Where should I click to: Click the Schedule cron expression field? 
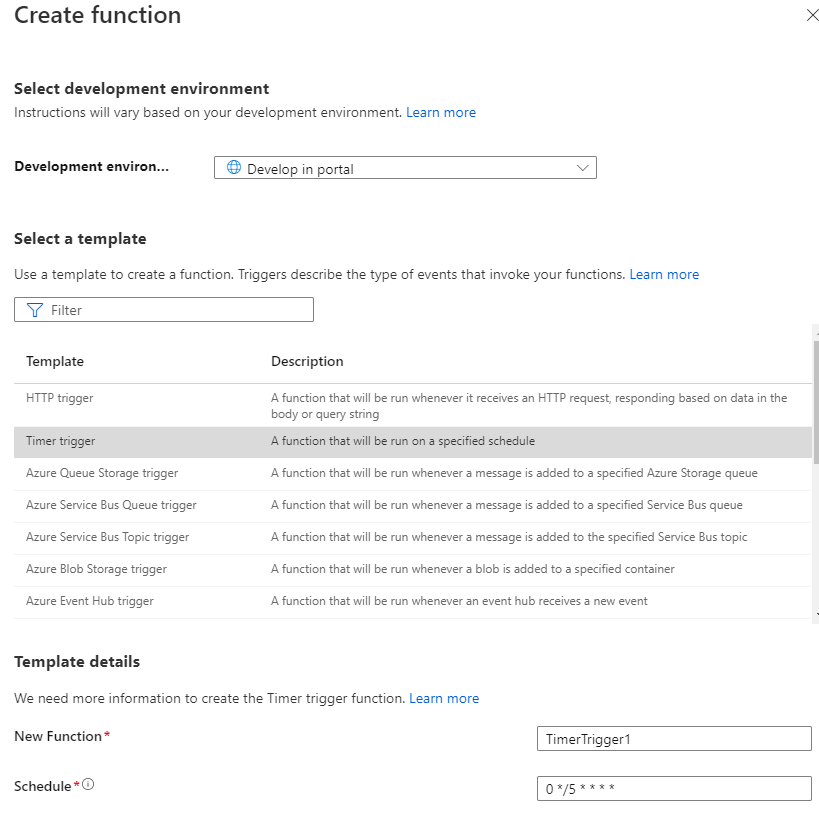point(673,787)
